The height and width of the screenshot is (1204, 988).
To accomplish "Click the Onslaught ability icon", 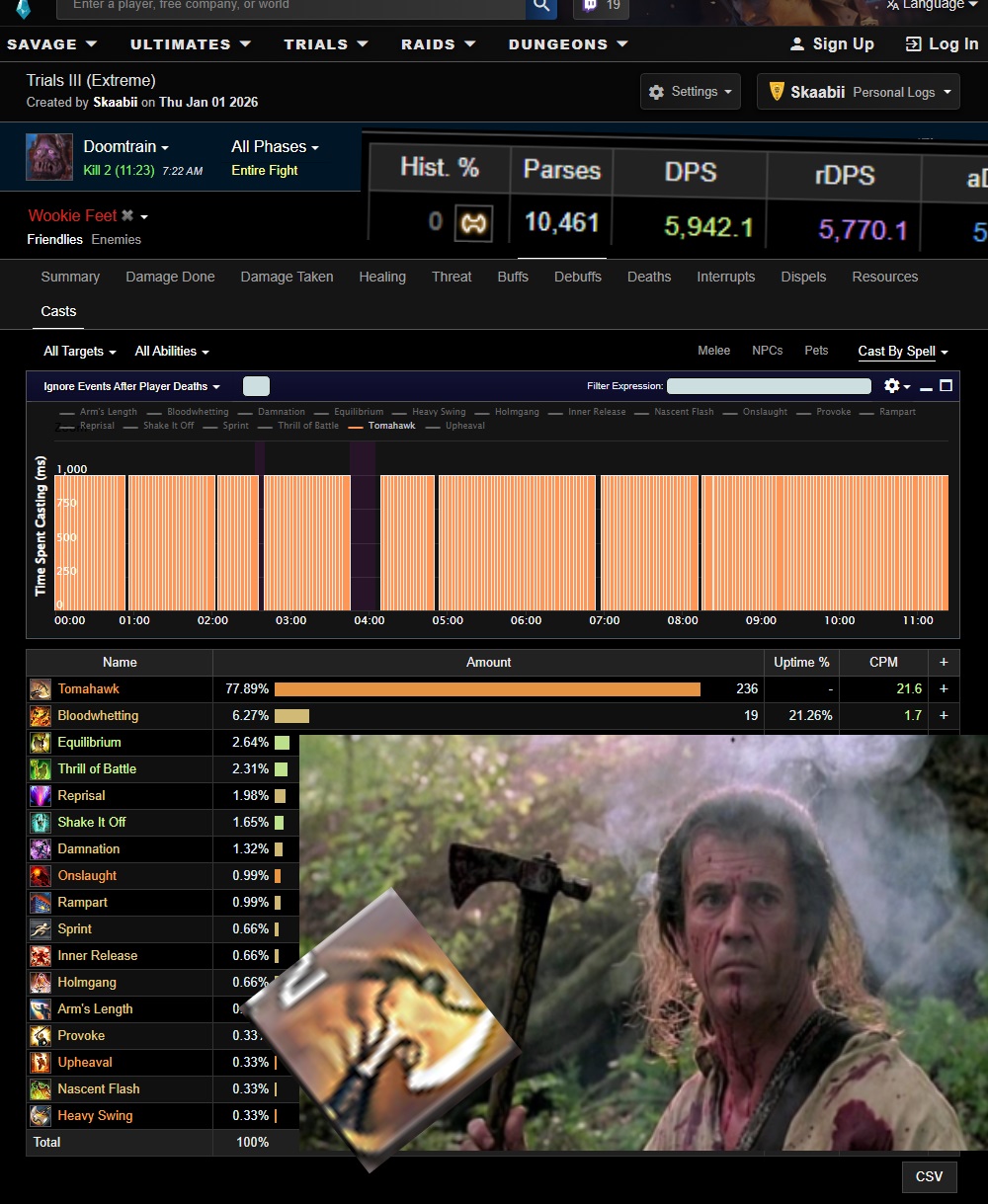I will point(41,876).
